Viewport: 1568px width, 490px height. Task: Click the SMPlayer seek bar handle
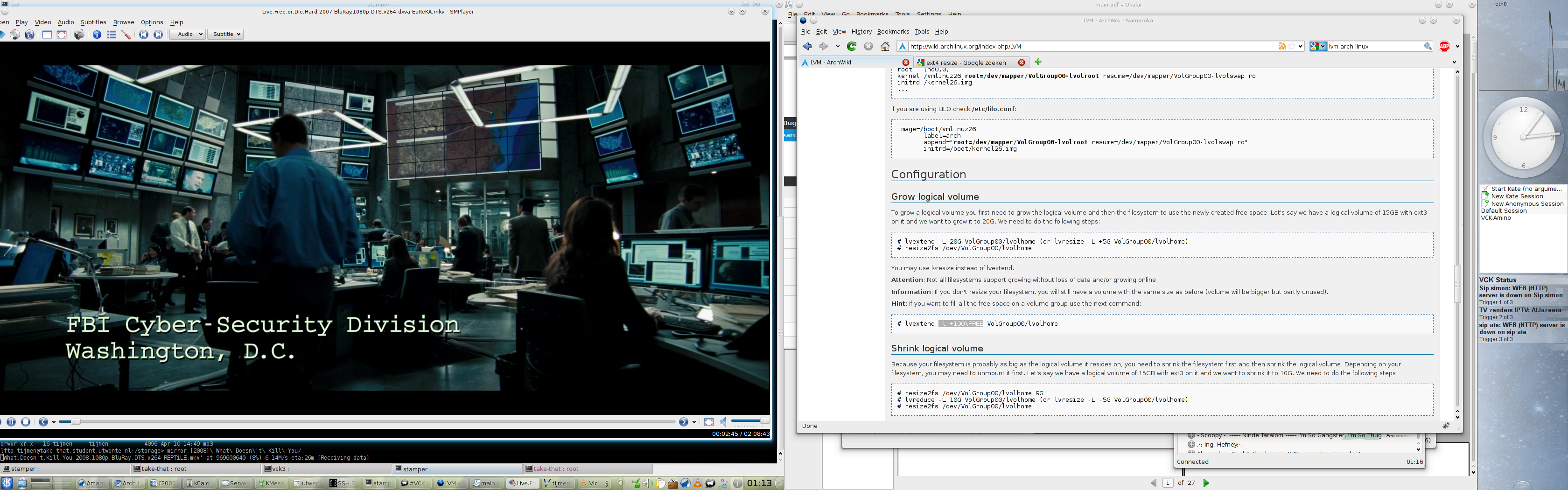pos(76,421)
